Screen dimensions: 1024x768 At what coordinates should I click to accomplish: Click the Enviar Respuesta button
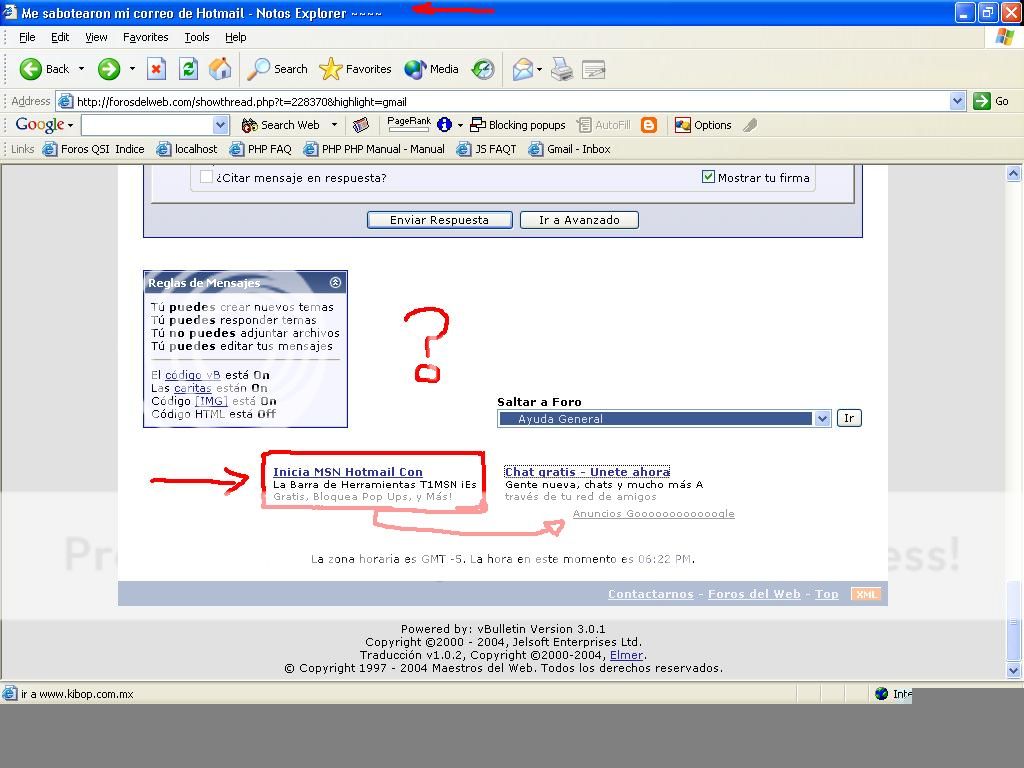[x=440, y=220]
